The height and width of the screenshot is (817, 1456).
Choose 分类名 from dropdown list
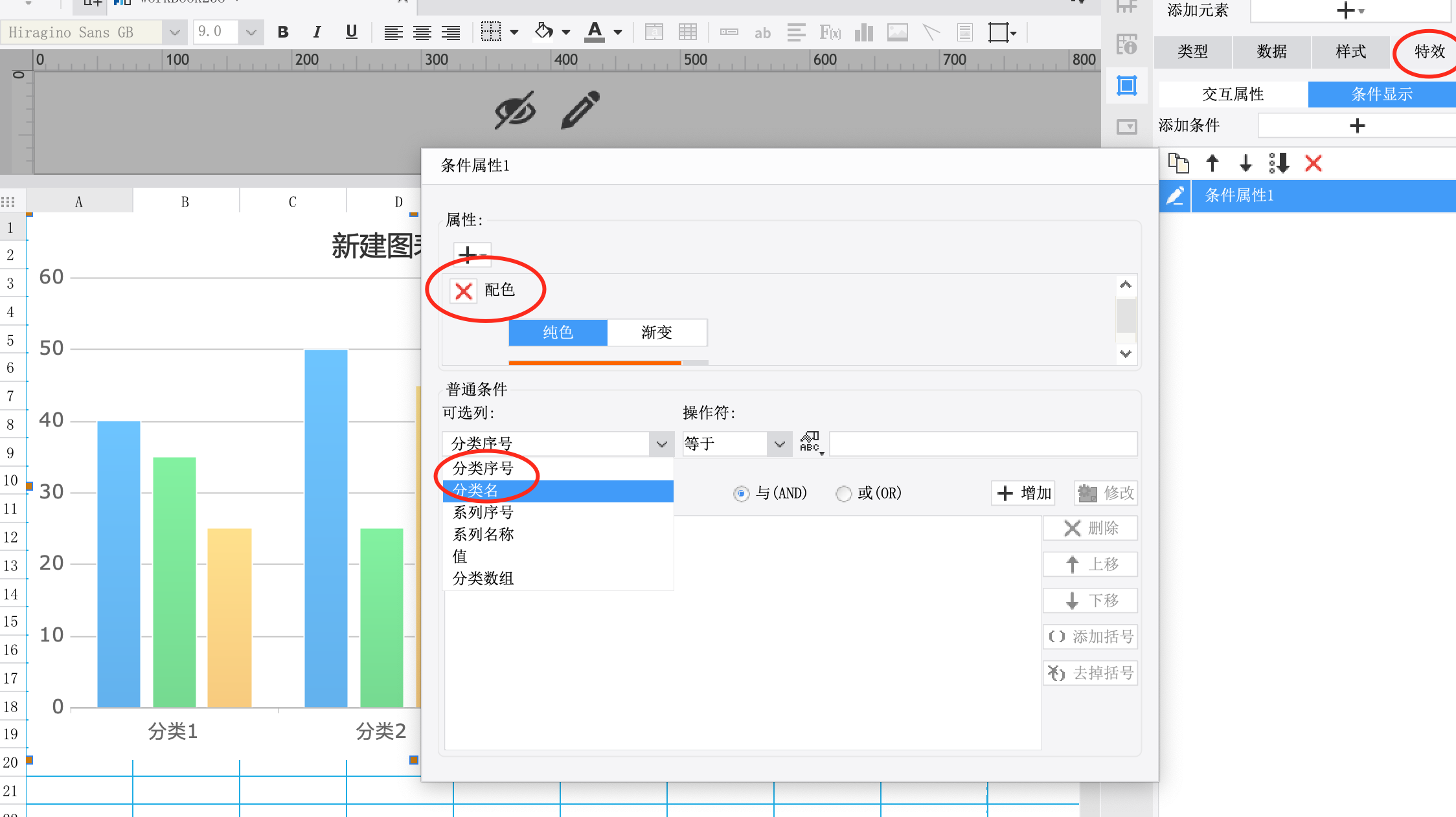558,491
